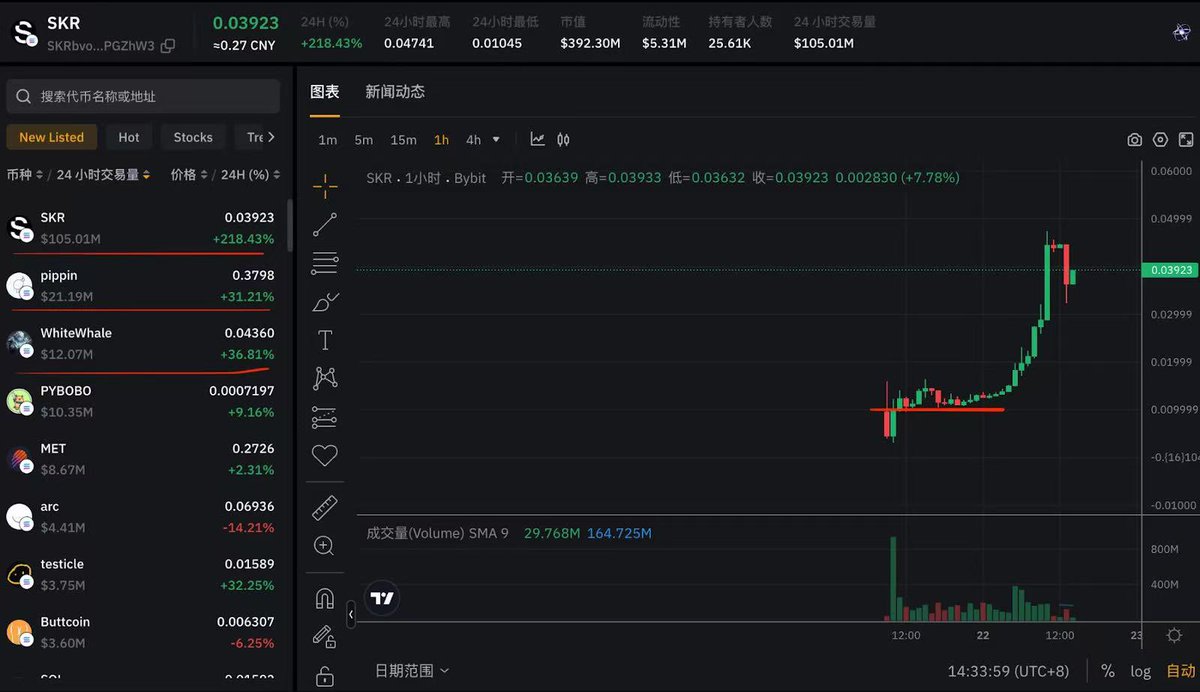The height and width of the screenshot is (692, 1200).
Task: Select the text annotation tool
Action: (325, 340)
